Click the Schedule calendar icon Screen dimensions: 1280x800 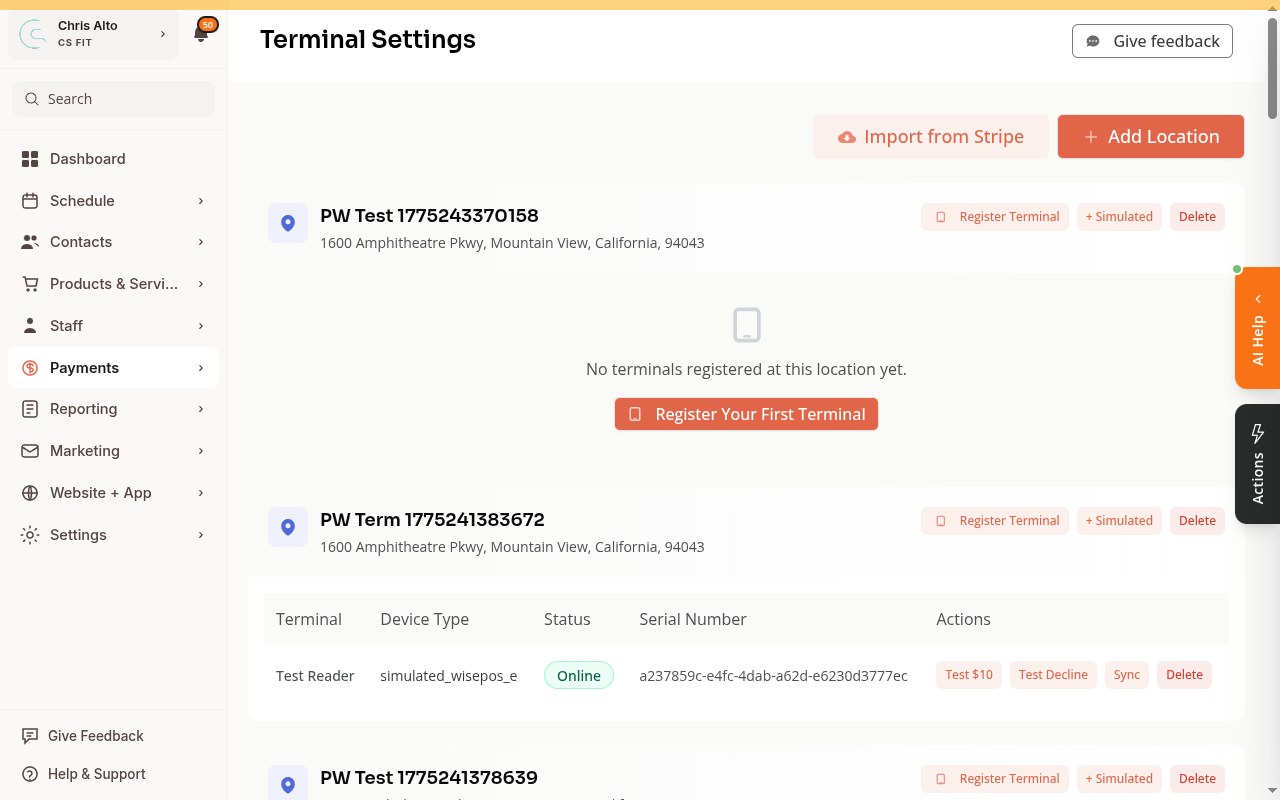30,201
